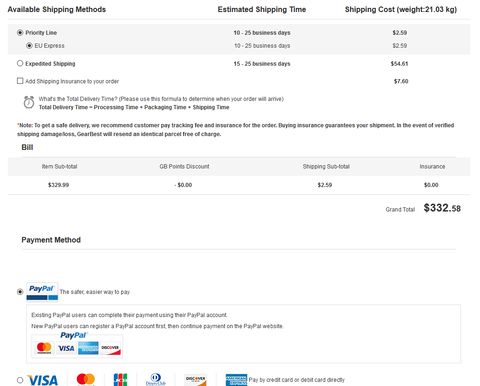The width and height of the screenshot is (480, 386).
Task: Click the delivery time clock icon
Action: 29,102
